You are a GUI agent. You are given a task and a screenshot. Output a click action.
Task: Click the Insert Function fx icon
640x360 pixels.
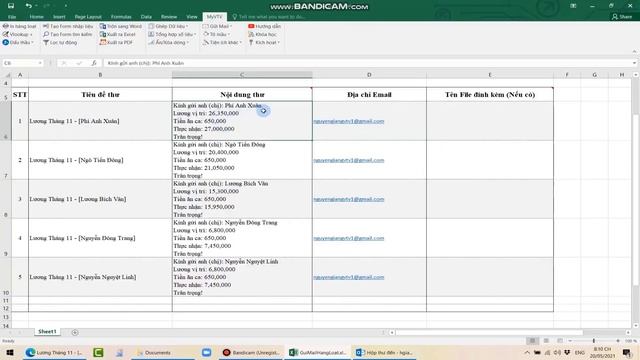coord(94,63)
